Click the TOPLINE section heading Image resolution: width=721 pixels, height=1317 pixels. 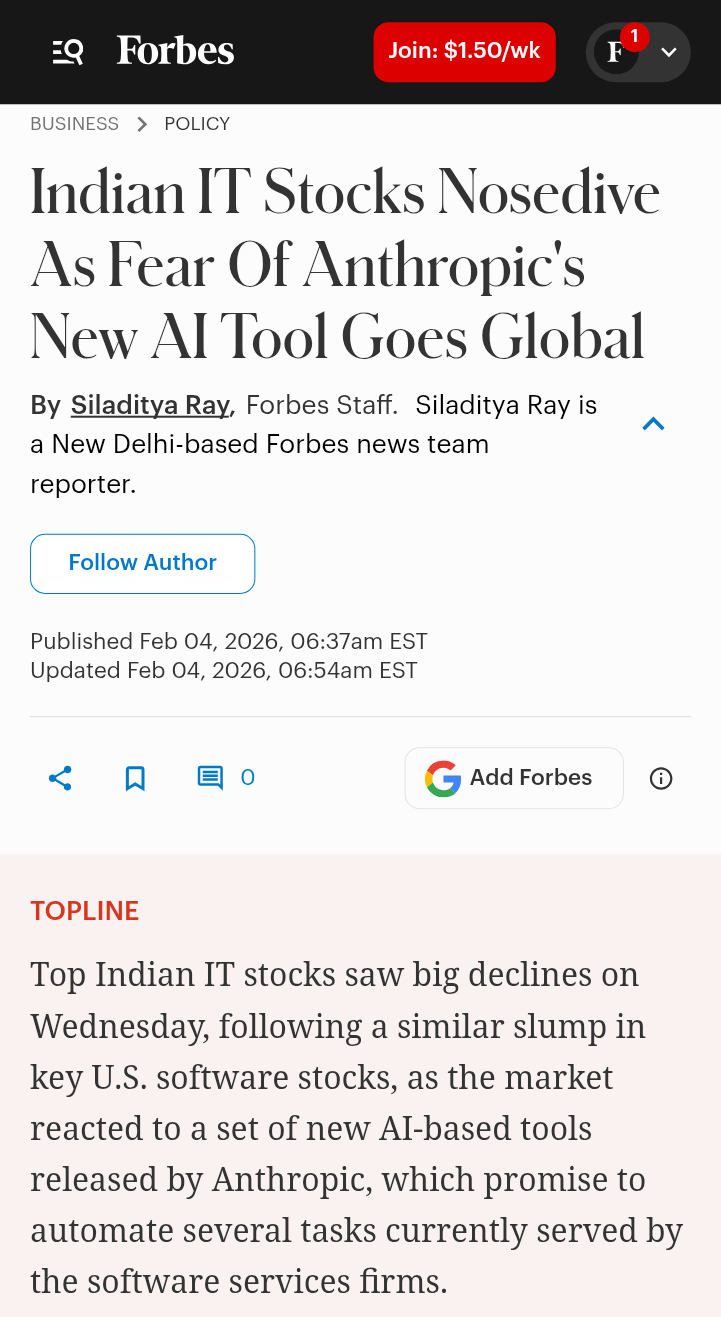(85, 911)
